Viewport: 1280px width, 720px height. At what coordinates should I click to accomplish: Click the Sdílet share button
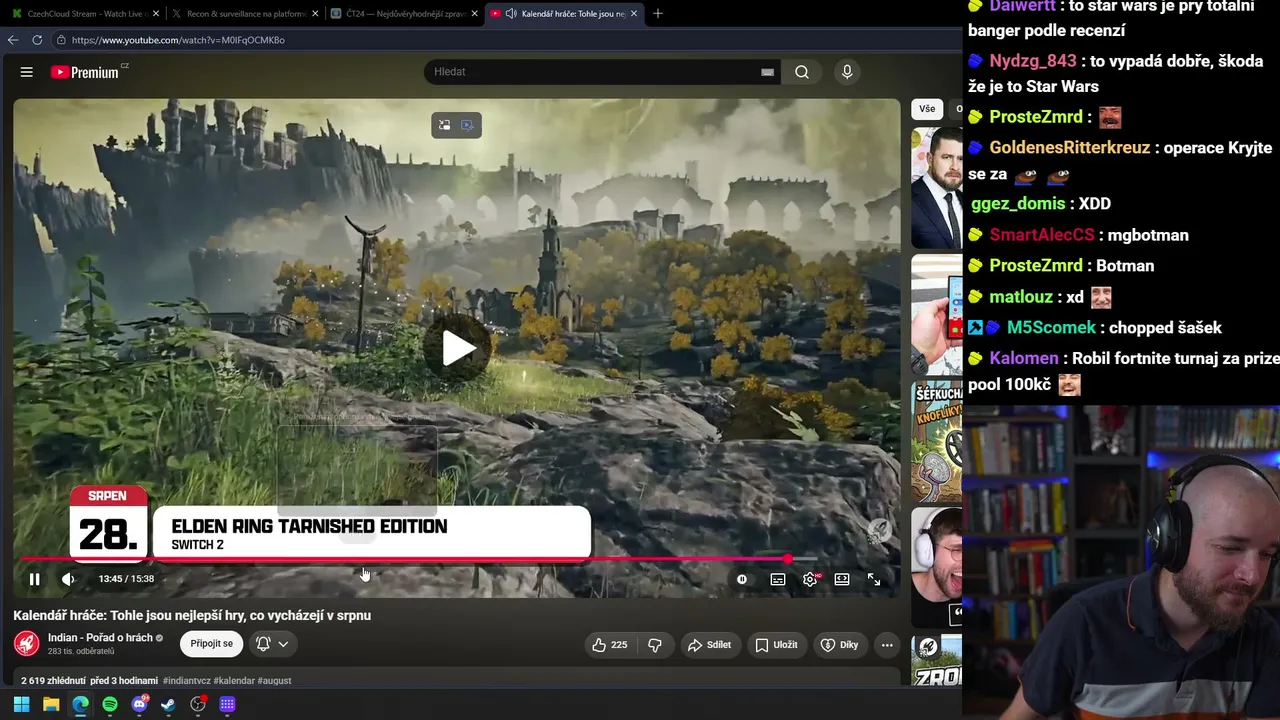(709, 645)
